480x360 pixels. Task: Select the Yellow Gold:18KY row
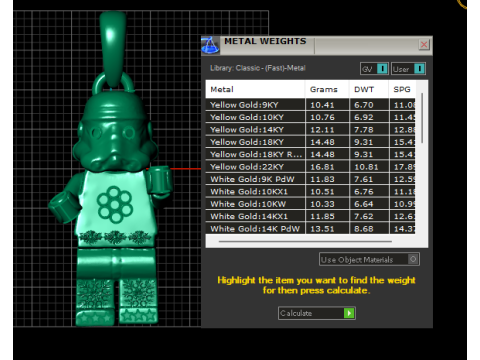pos(310,142)
